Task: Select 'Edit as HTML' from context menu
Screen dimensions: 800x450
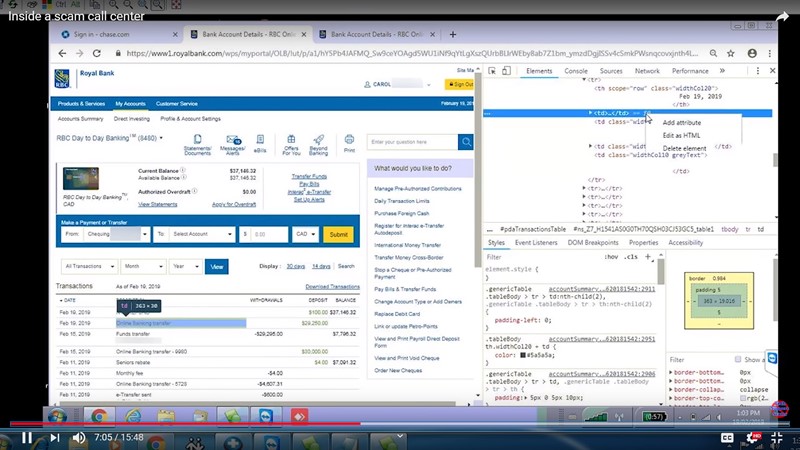Action: point(682,135)
